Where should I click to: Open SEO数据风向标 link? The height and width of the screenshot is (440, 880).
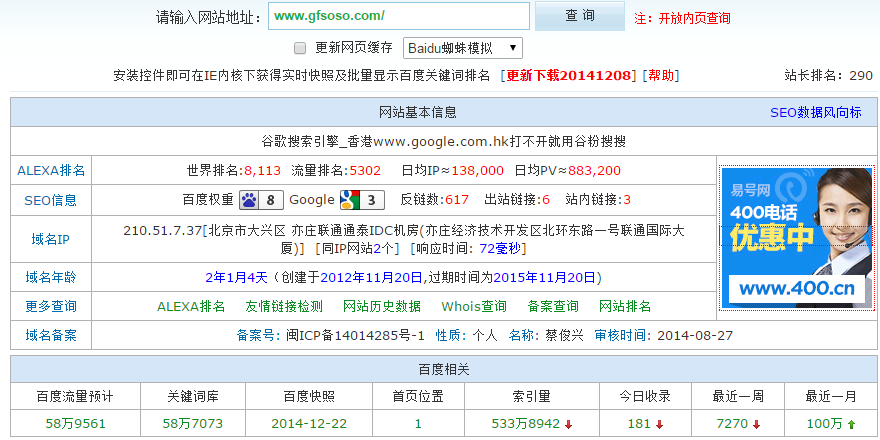click(815, 112)
